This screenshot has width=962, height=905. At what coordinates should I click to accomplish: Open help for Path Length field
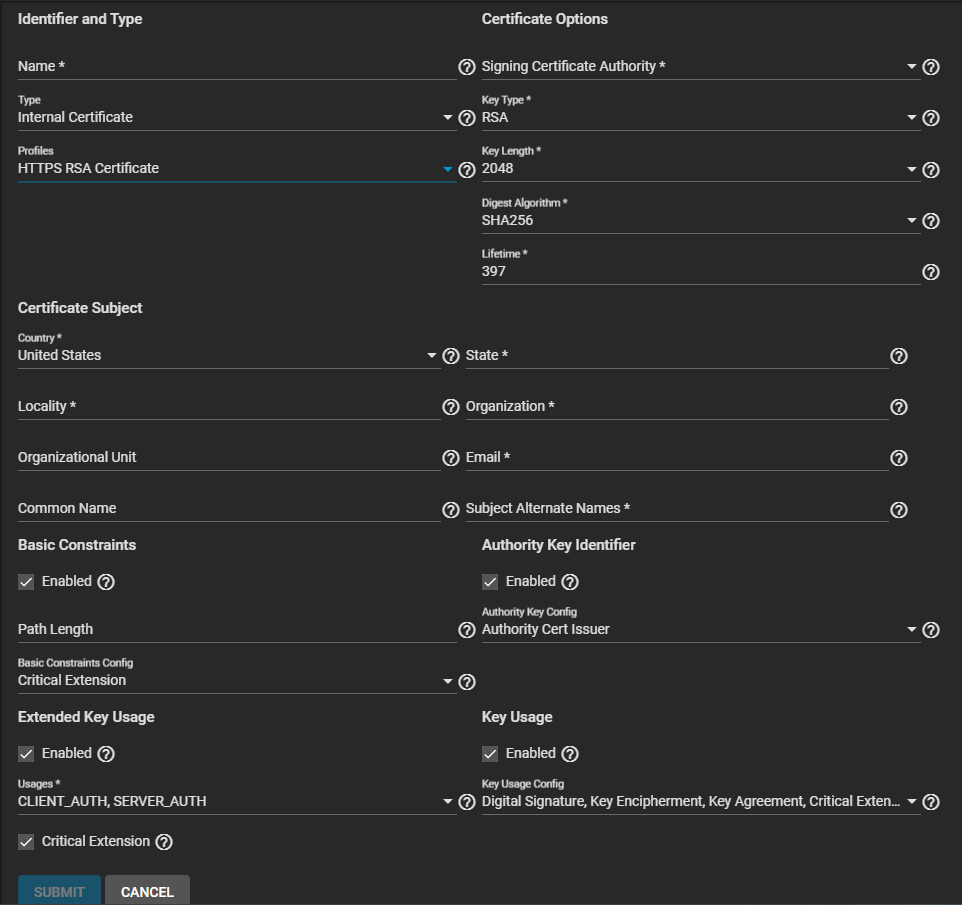click(x=466, y=630)
